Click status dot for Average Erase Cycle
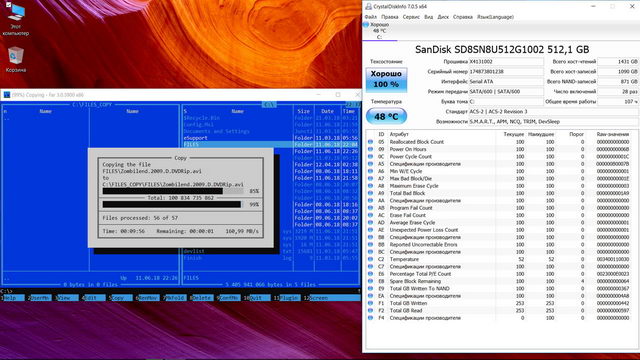The image size is (640, 360). pyautogui.click(x=370, y=223)
